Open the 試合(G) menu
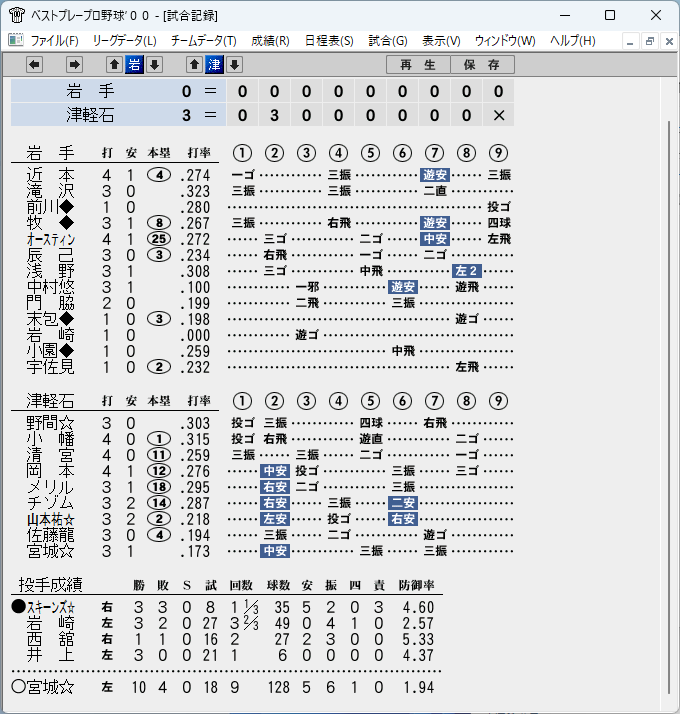The width and height of the screenshot is (680, 714). point(388,41)
